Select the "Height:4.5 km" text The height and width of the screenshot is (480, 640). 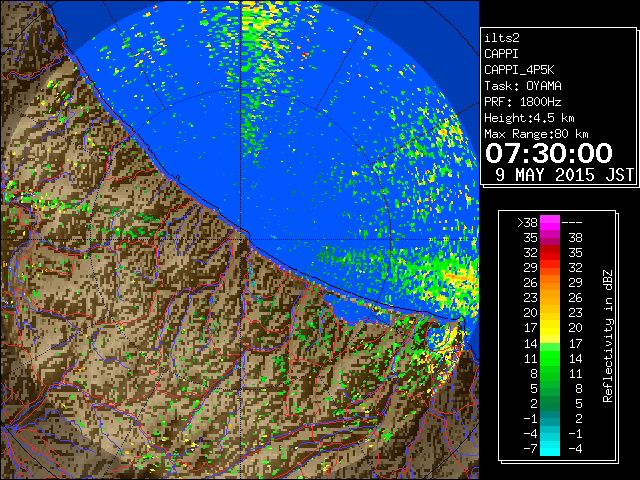[529, 118]
